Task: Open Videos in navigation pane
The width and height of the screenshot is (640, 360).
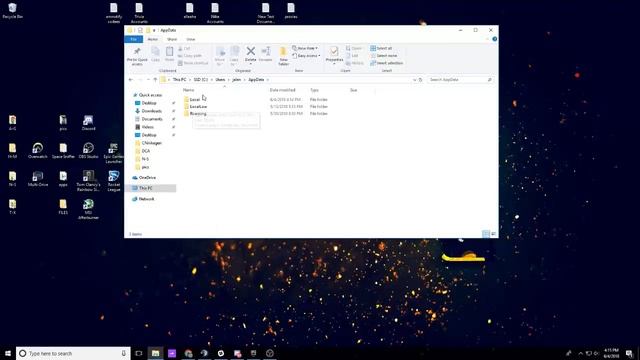Action: 147,127
